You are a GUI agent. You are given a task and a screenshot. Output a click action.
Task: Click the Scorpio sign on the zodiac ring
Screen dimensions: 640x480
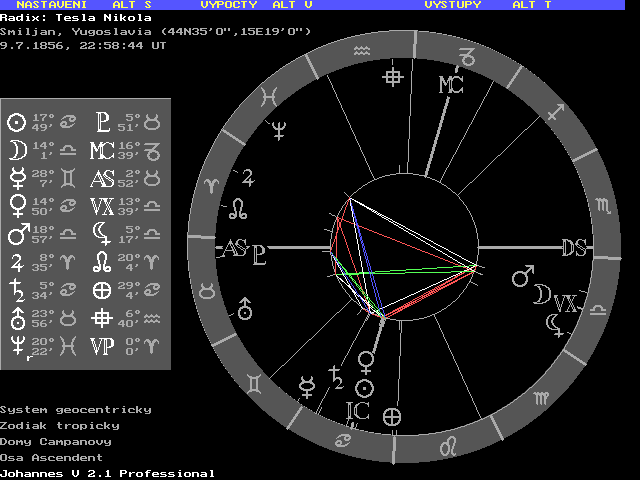(x=601, y=205)
